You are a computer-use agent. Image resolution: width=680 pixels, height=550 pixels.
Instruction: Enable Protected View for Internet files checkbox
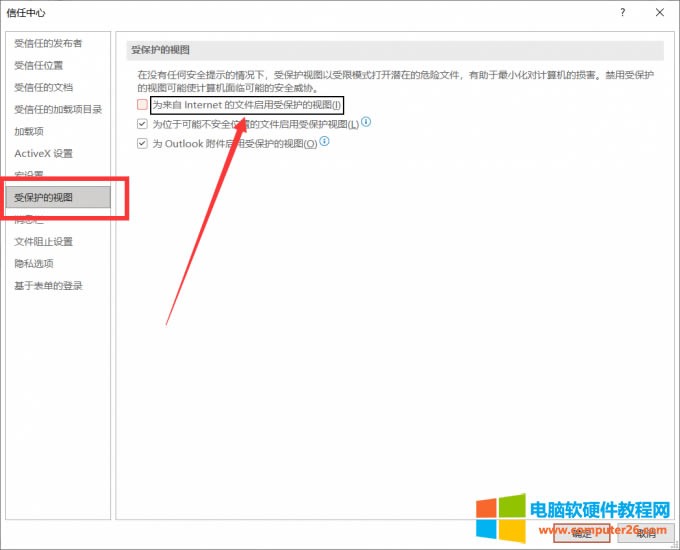click(x=143, y=105)
